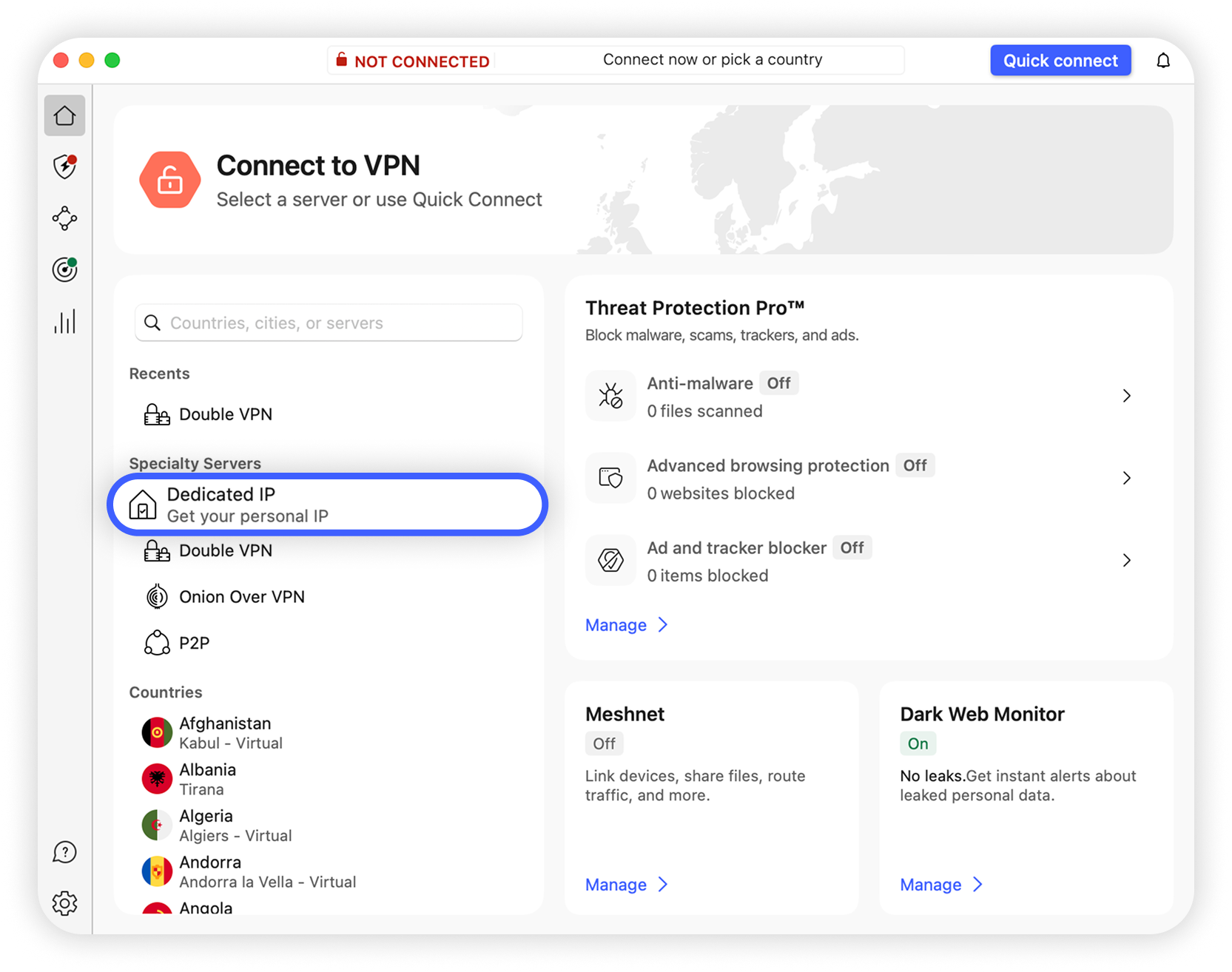Toggle Ad and tracker blocker Off badge

point(852,547)
